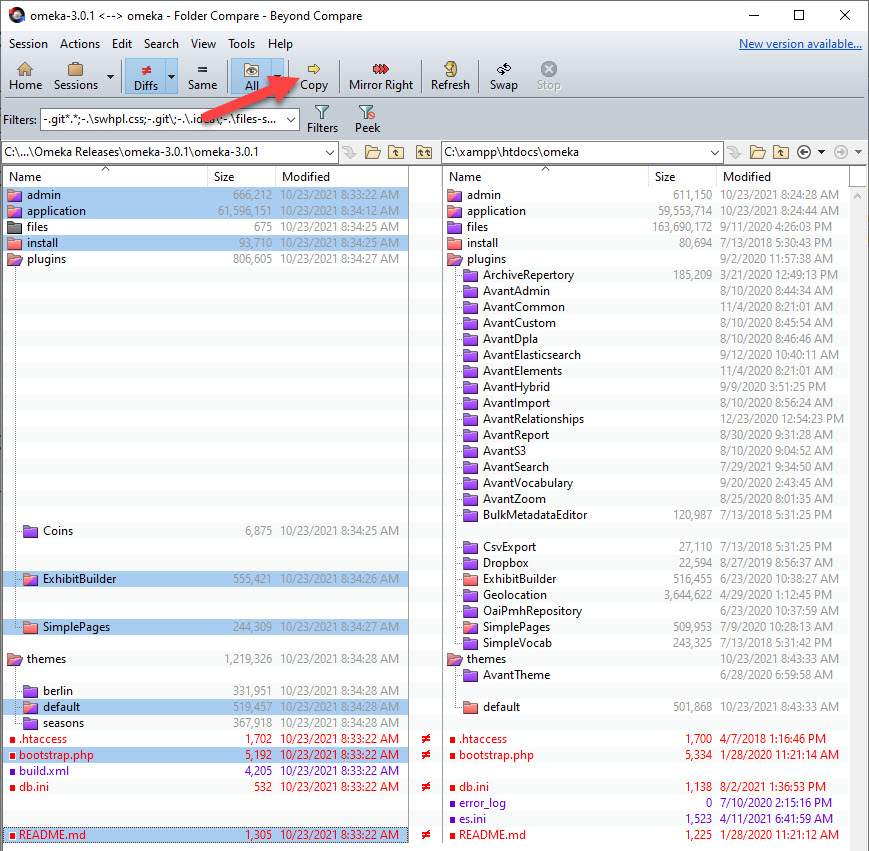Open the Help menu

tap(280, 44)
